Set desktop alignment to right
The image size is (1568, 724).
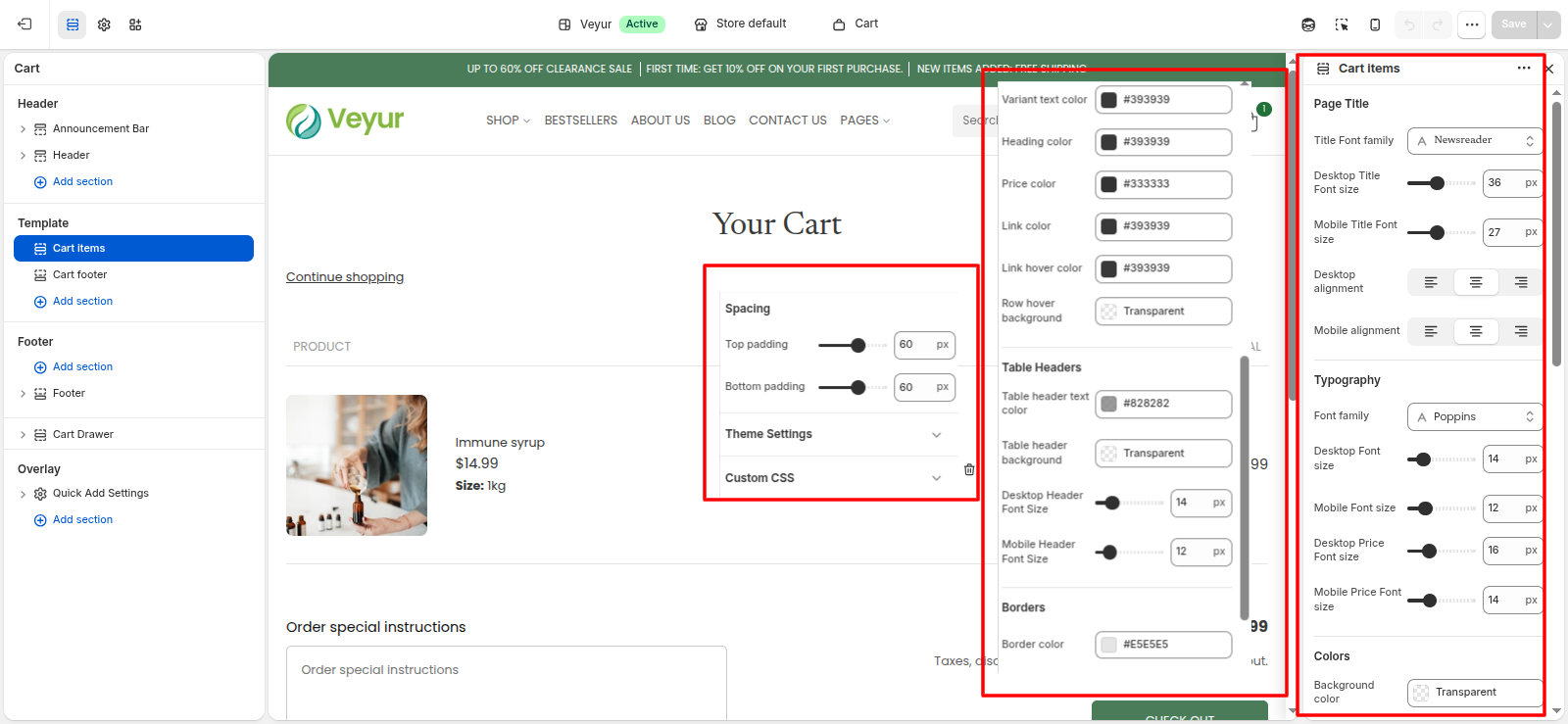pos(1521,282)
